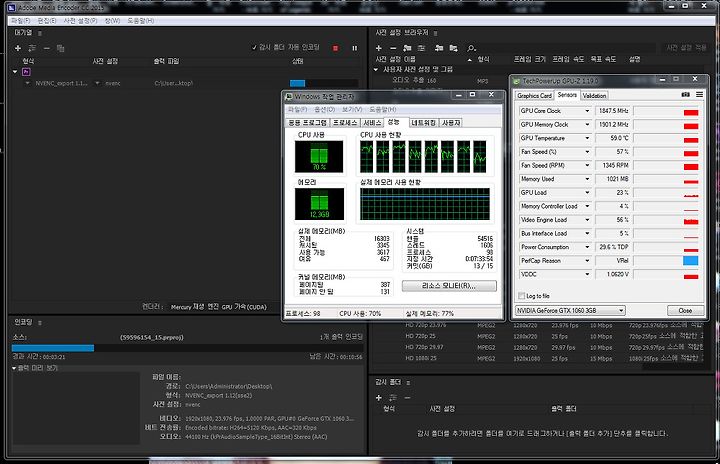Create a new preset with the preset browser plus icon
720x464 pixels.
point(379,48)
